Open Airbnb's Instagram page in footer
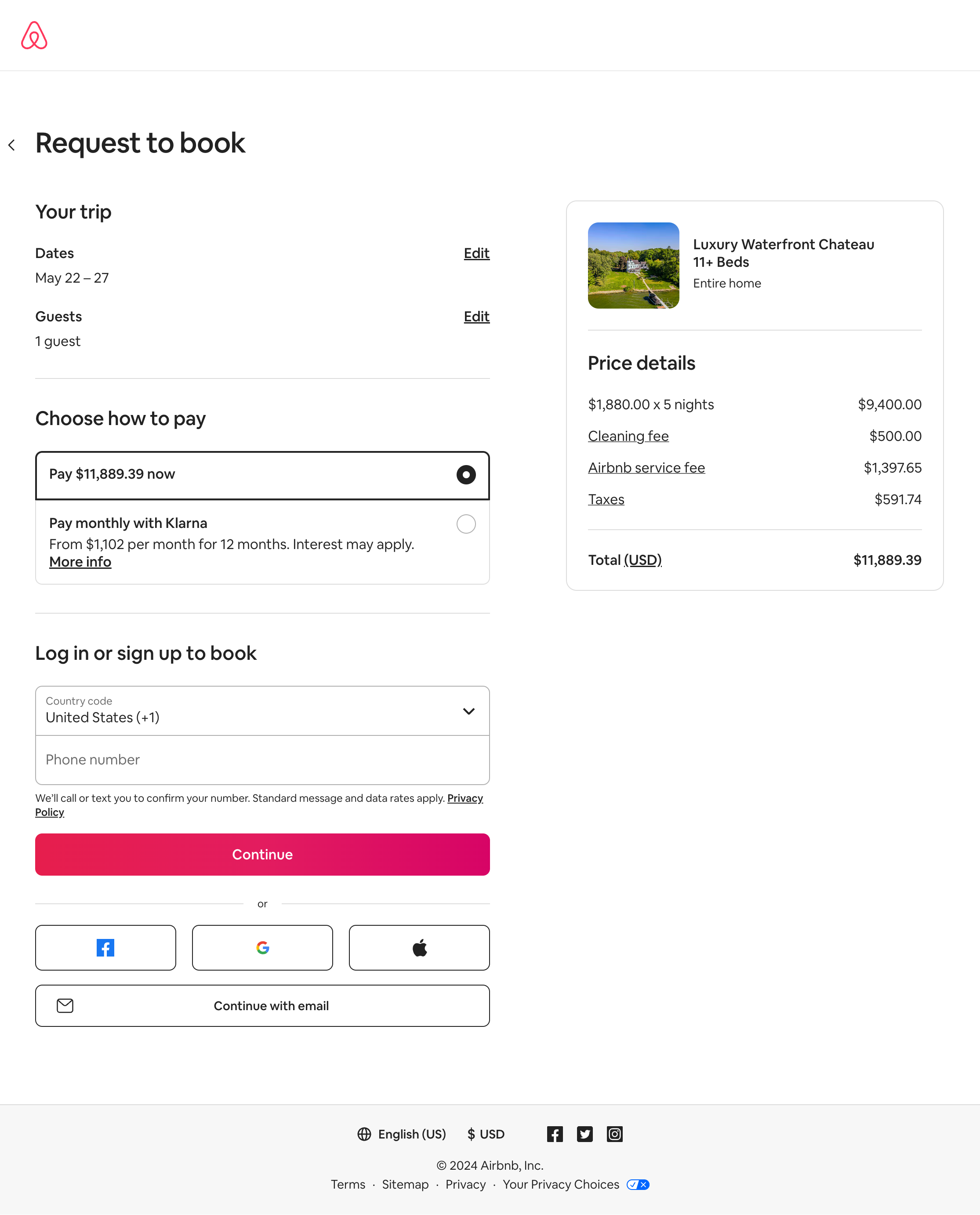The height and width of the screenshot is (1215, 980). pyautogui.click(x=615, y=1134)
